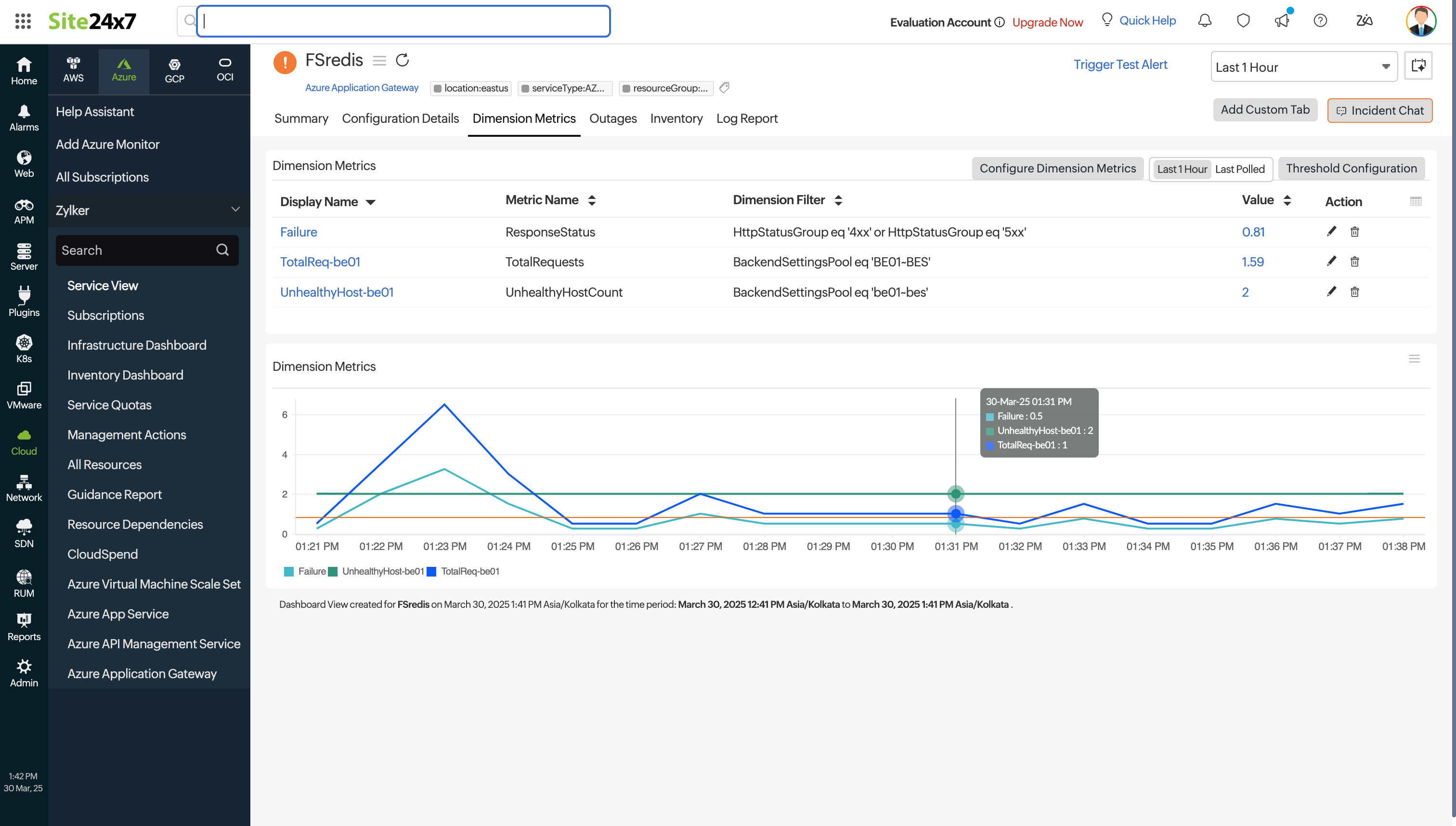Open the Alarms section in sidebar
This screenshot has width=1456, height=826.
[24, 118]
